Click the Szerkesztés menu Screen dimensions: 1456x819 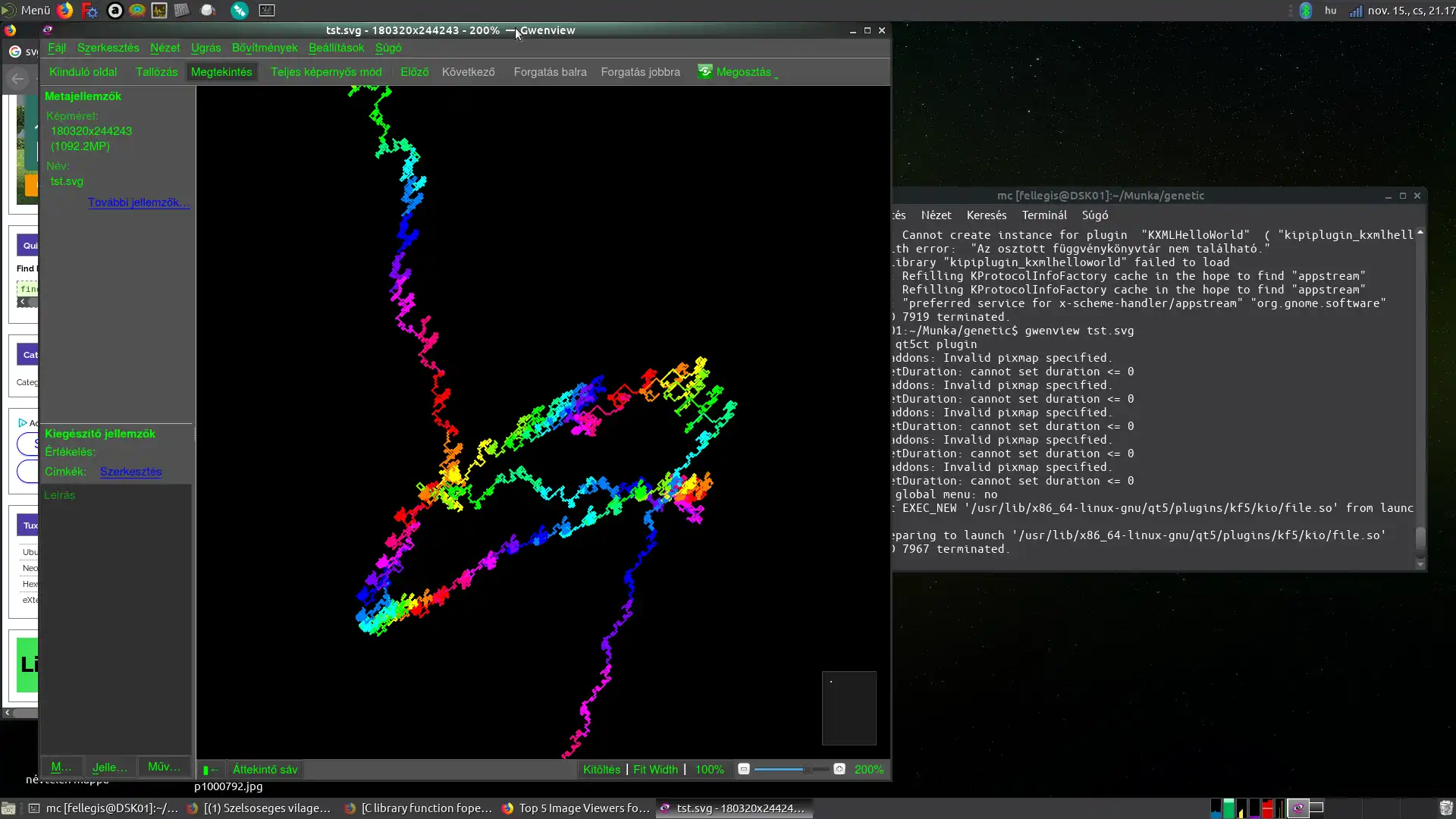108,47
